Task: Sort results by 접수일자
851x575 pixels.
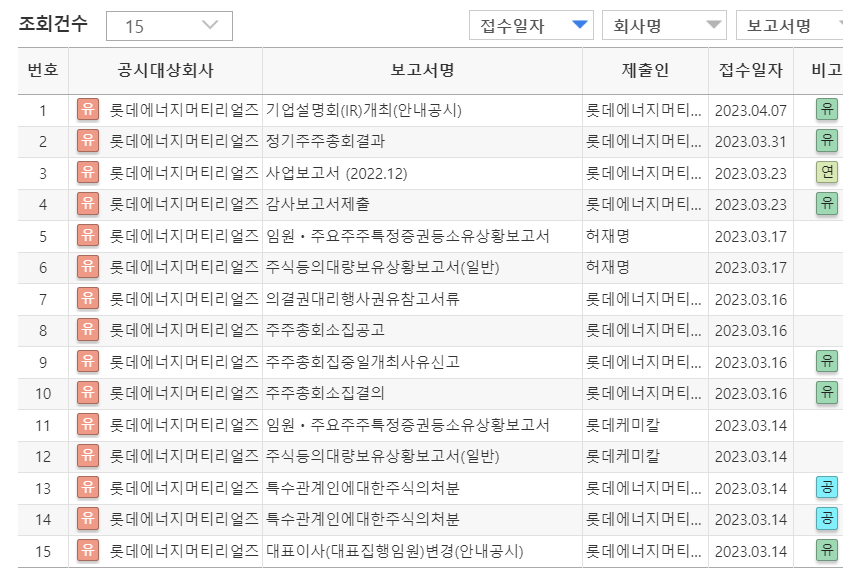Action: pyautogui.click(x=531, y=26)
